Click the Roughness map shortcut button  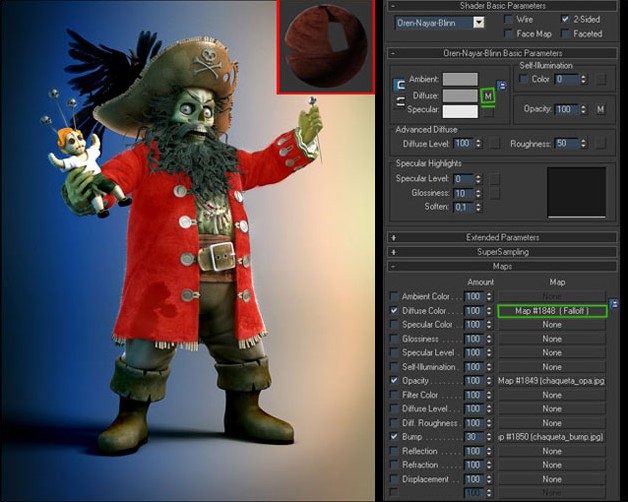(600, 144)
